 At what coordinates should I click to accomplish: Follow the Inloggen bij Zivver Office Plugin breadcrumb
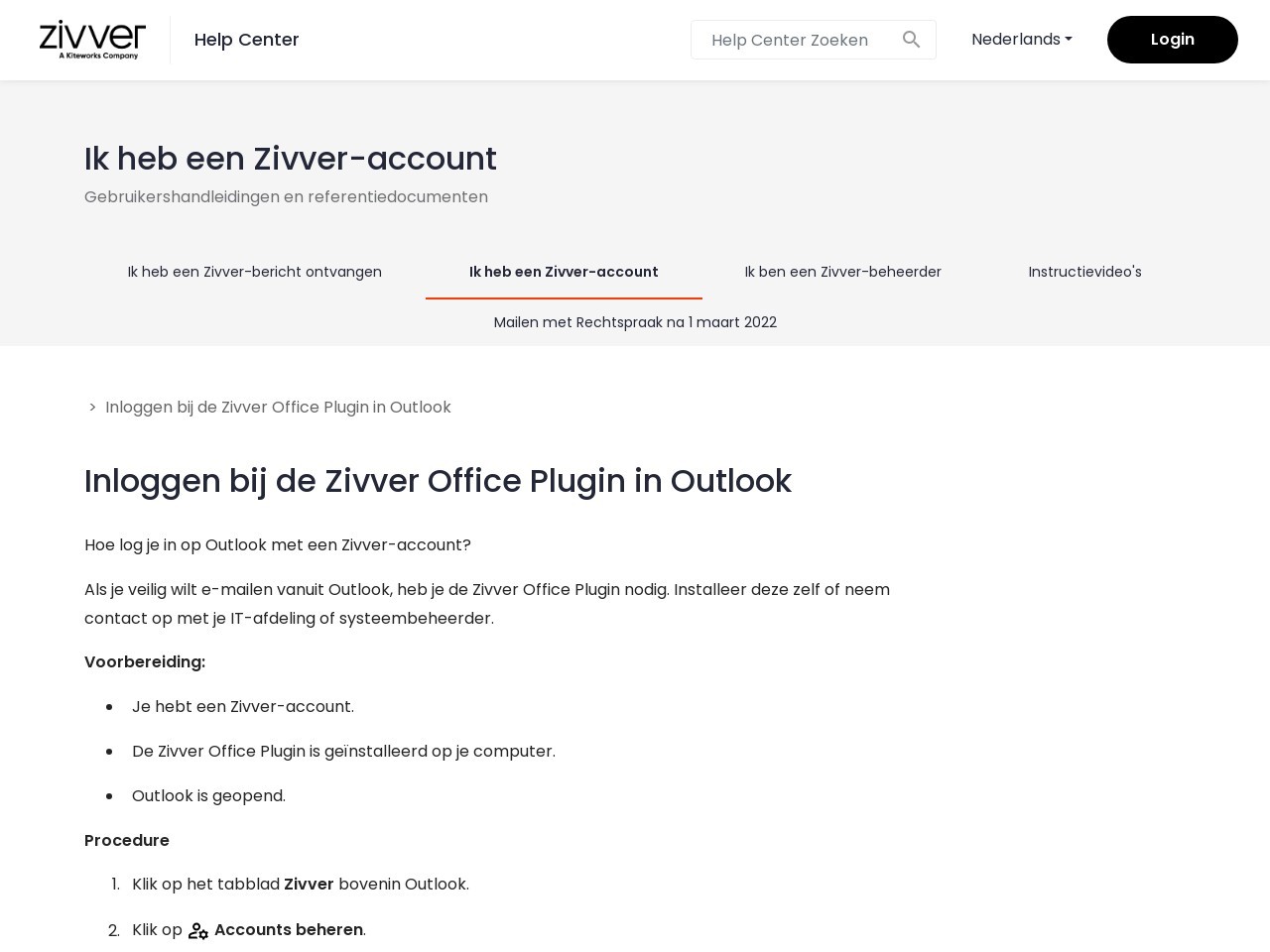click(x=278, y=408)
